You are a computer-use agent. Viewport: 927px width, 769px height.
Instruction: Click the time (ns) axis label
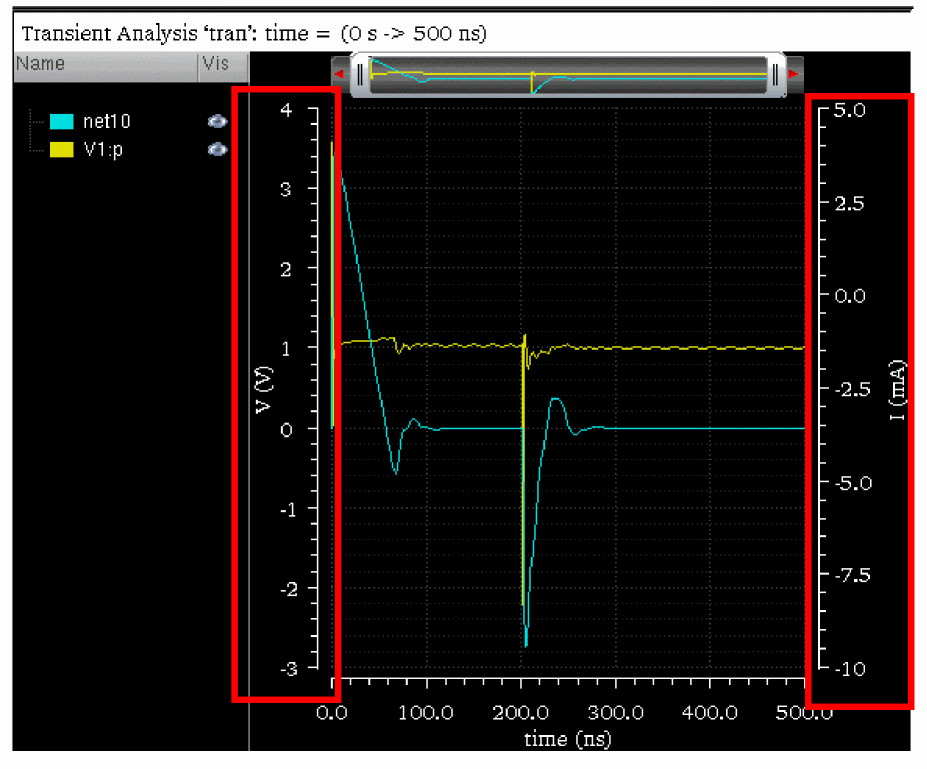click(x=568, y=739)
